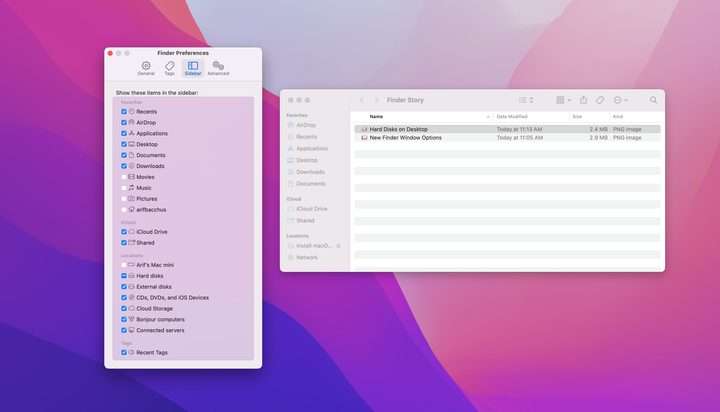Image resolution: width=720 pixels, height=412 pixels.
Task: Eject the Install macOS volume
Action: [338, 246]
